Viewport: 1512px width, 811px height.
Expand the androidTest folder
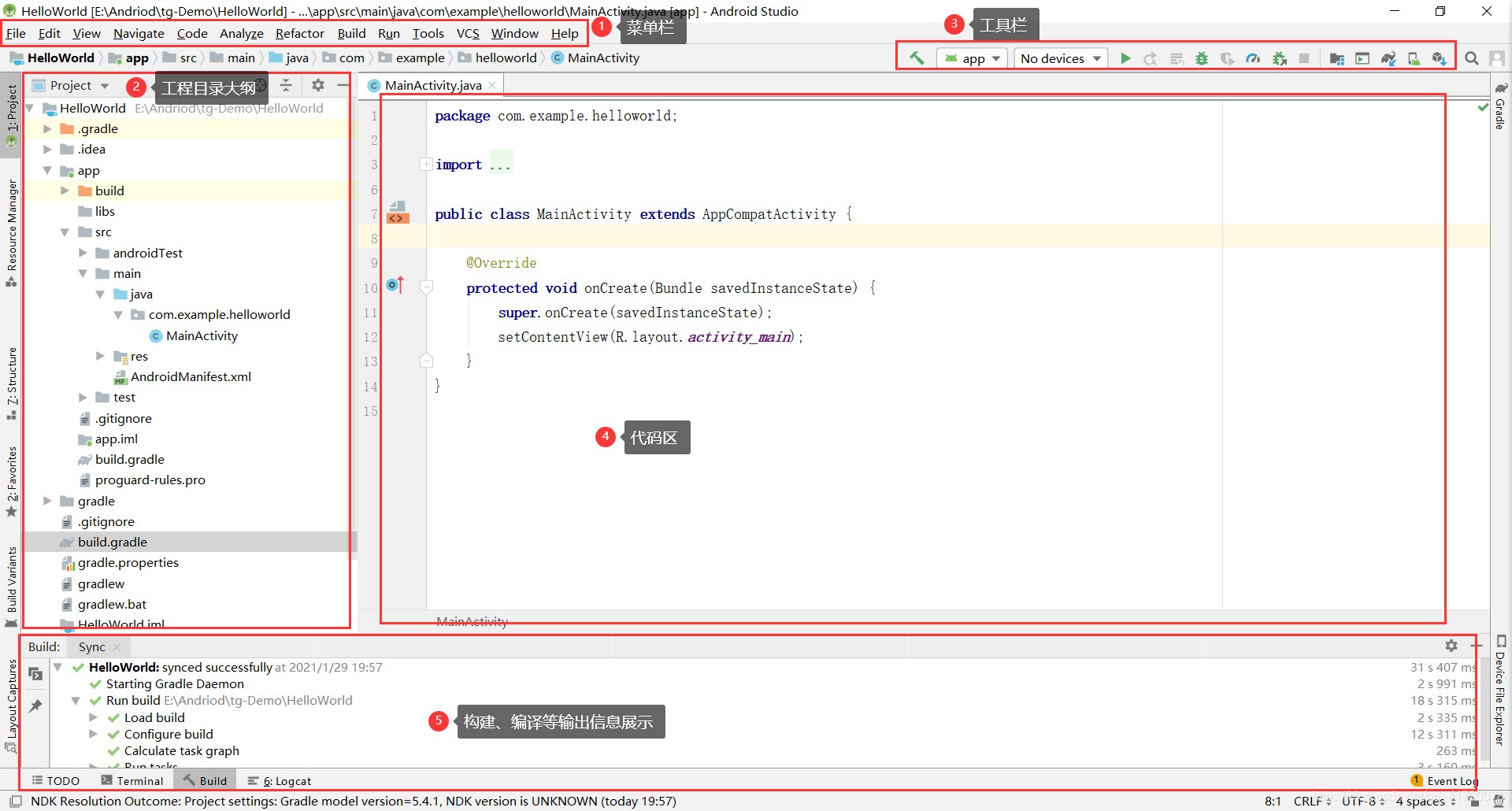(83, 253)
